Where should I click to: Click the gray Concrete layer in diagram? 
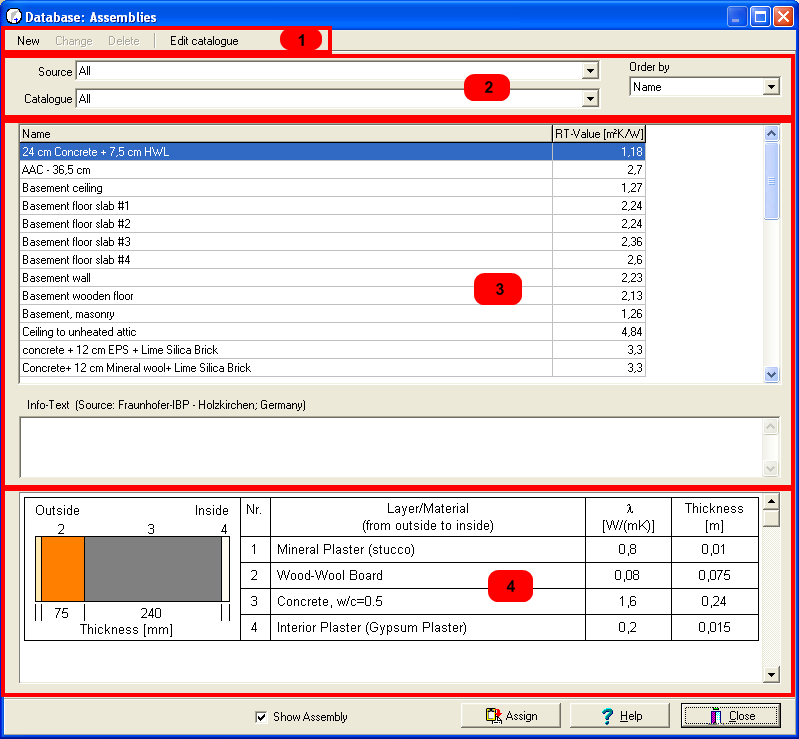(x=153, y=569)
